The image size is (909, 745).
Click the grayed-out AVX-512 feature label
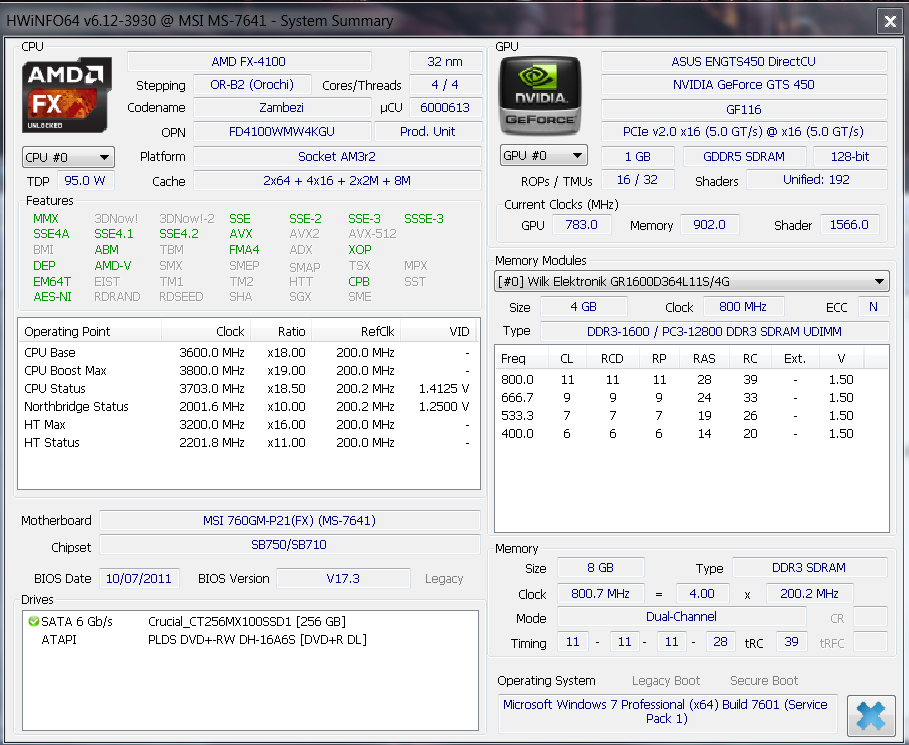372,234
